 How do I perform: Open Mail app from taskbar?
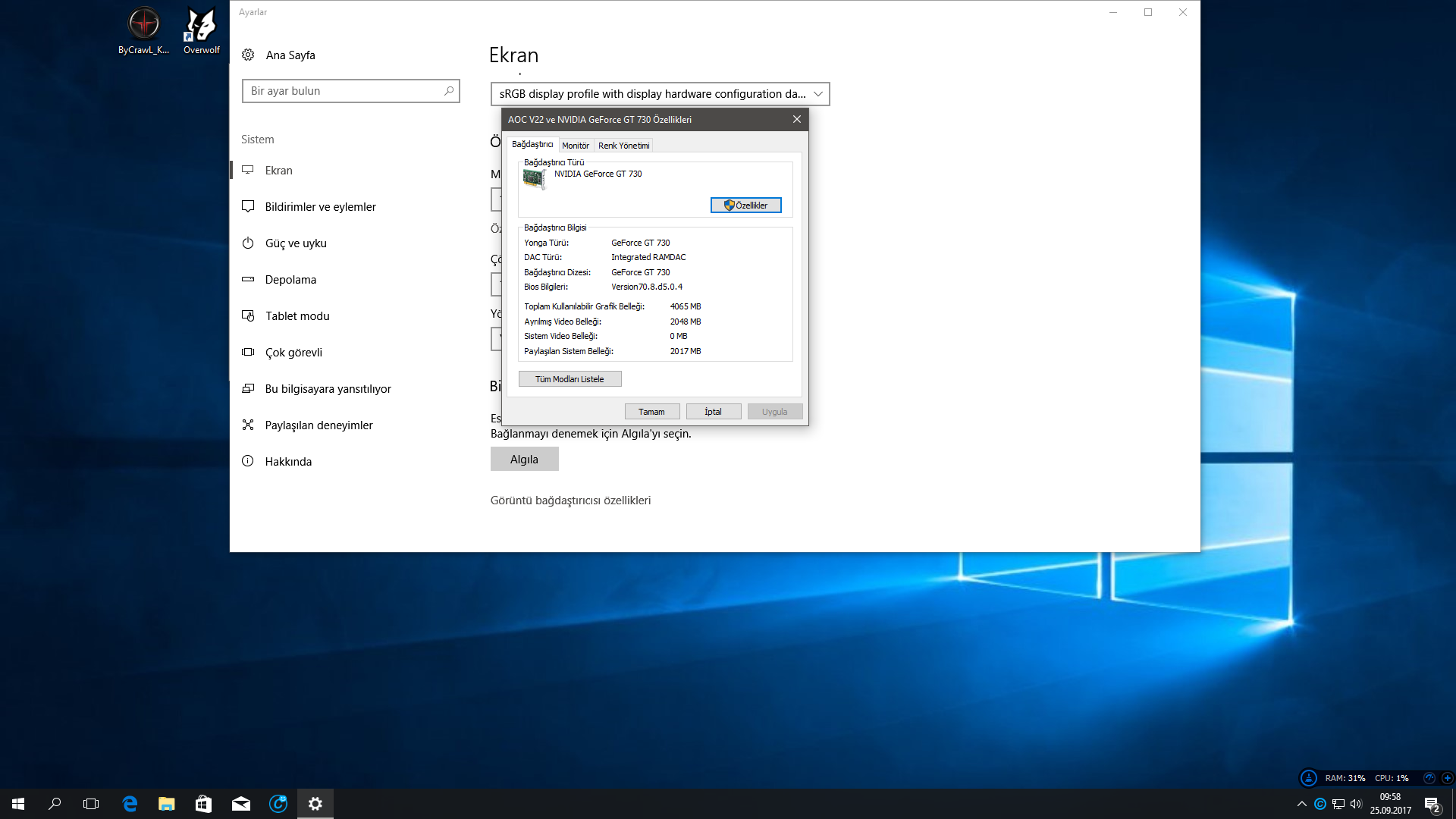[241, 804]
